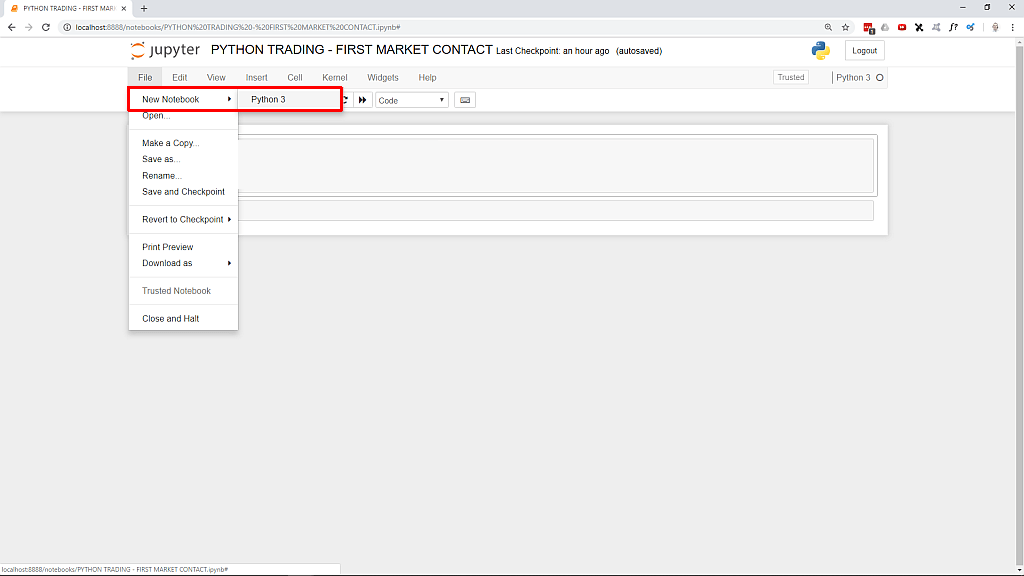Click into the first notebook cell

pyautogui.click(x=555, y=165)
